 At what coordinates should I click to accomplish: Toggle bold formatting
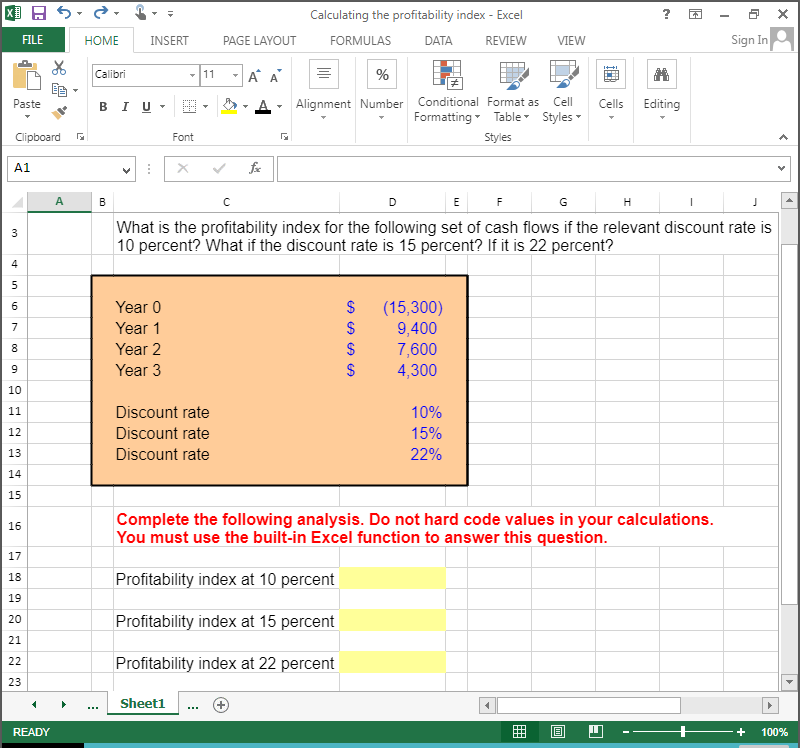coord(103,106)
